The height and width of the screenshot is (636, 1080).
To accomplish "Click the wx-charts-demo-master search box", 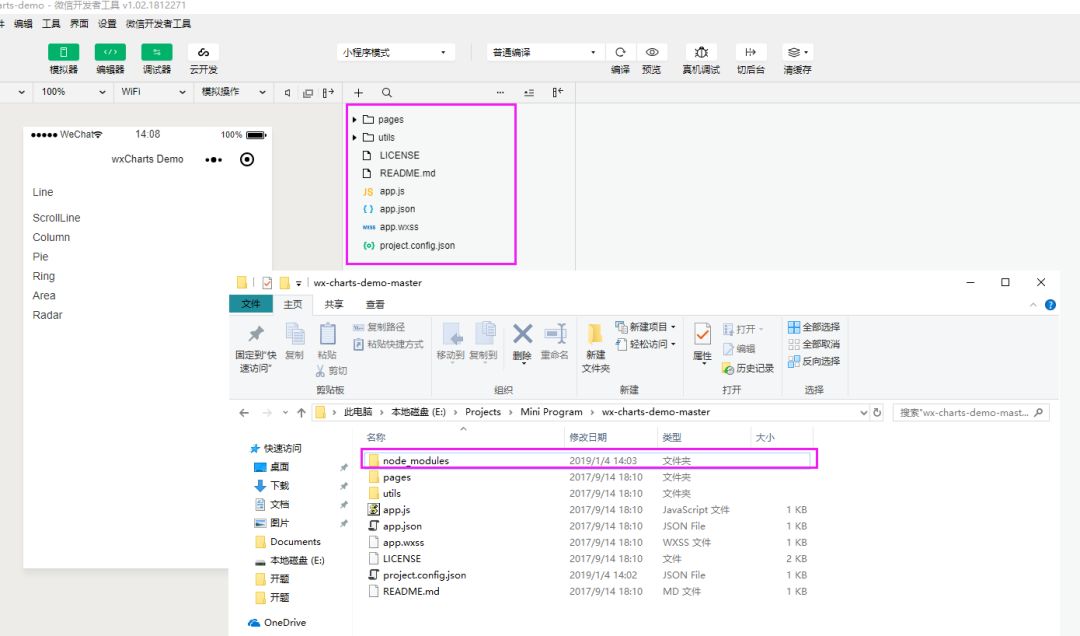I will point(970,412).
